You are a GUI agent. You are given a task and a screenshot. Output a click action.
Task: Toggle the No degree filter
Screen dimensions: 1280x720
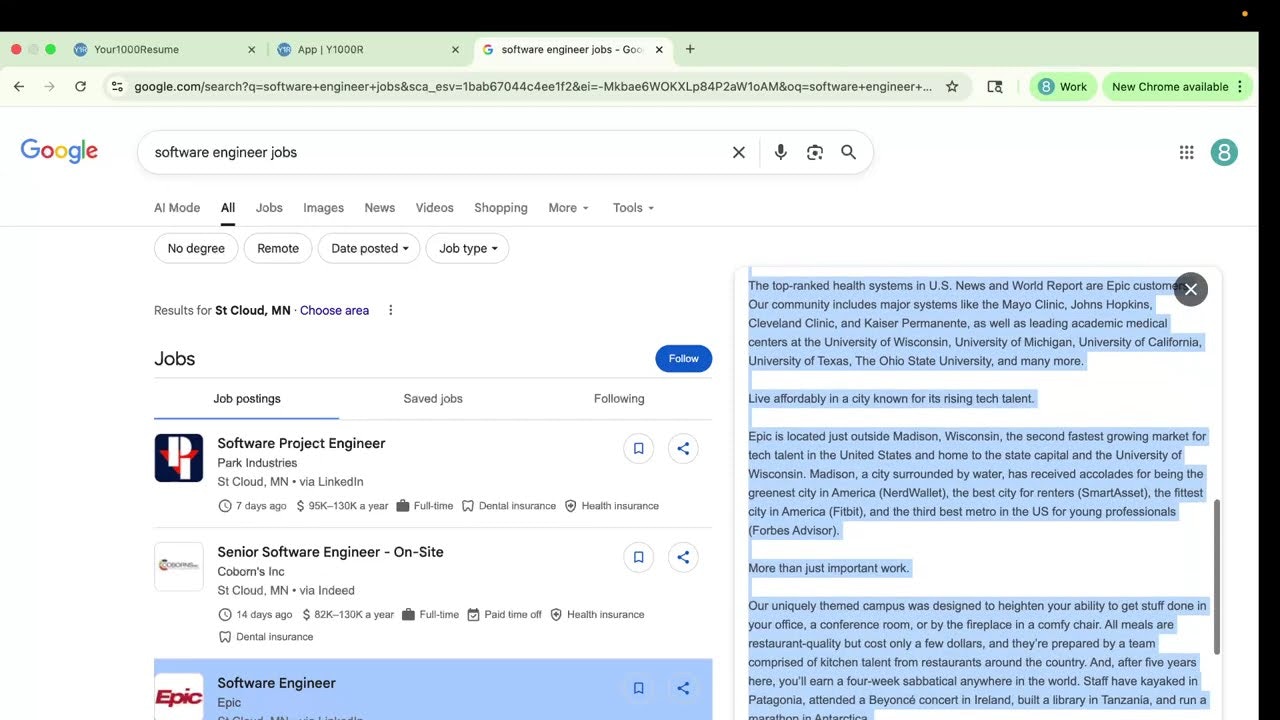click(195, 248)
